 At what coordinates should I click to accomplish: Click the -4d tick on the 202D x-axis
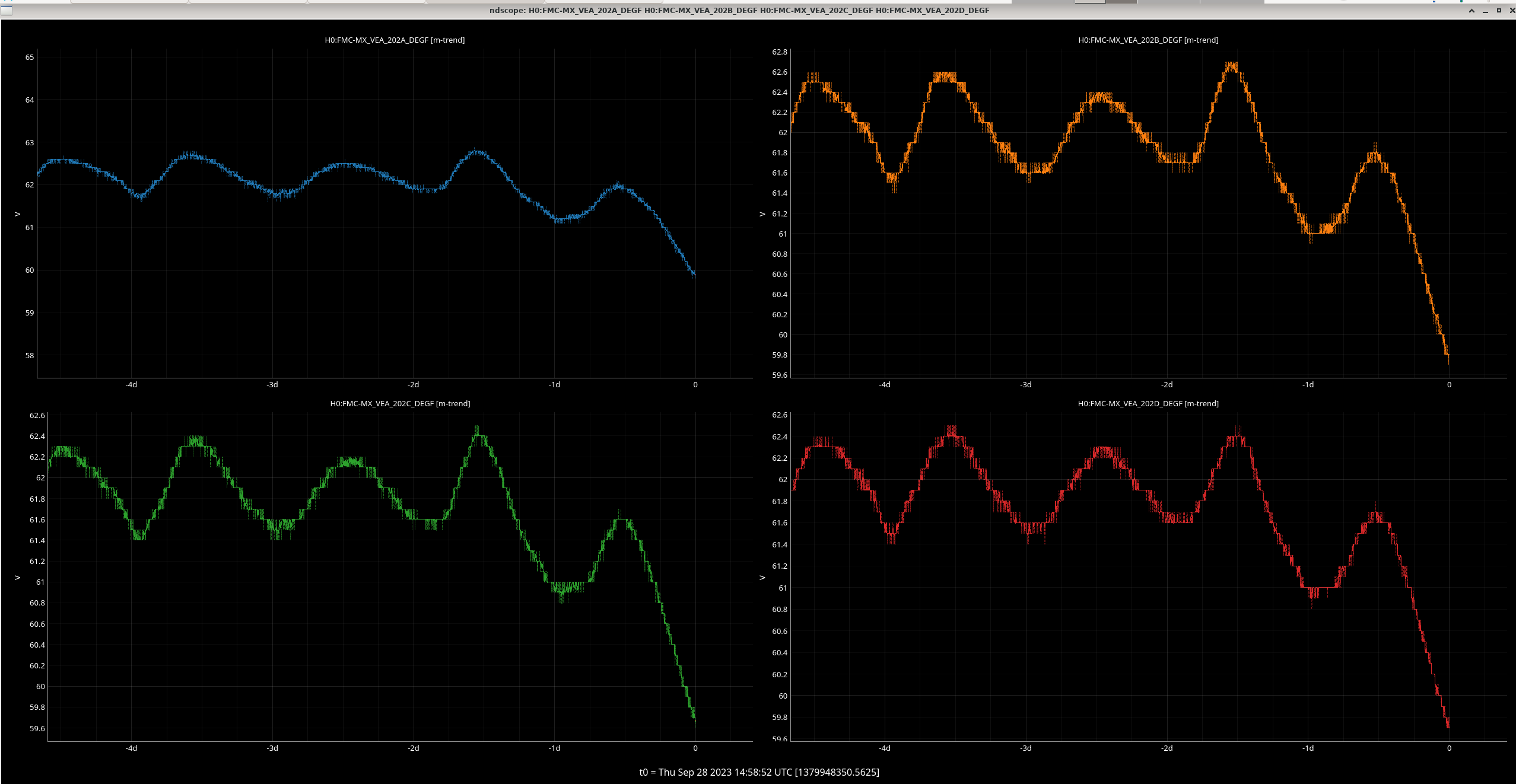click(x=884, y=748)
